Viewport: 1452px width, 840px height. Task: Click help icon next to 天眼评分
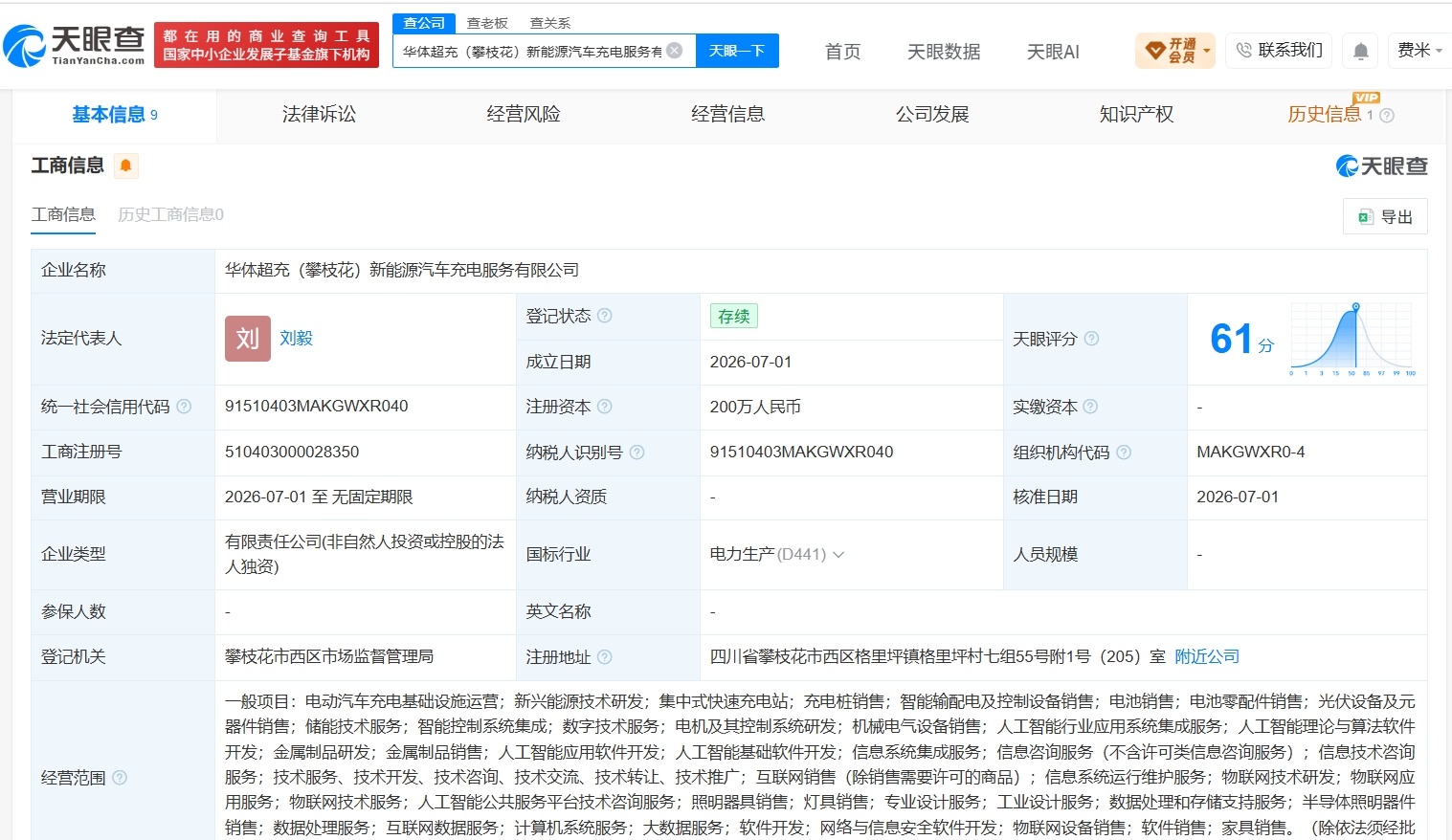click(x=1091, y=339)
